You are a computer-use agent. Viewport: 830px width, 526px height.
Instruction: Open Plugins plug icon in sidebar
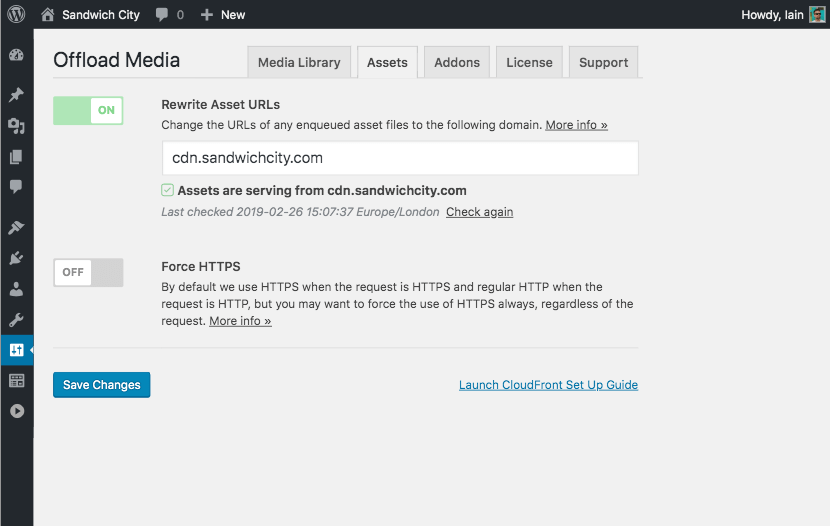16,259
